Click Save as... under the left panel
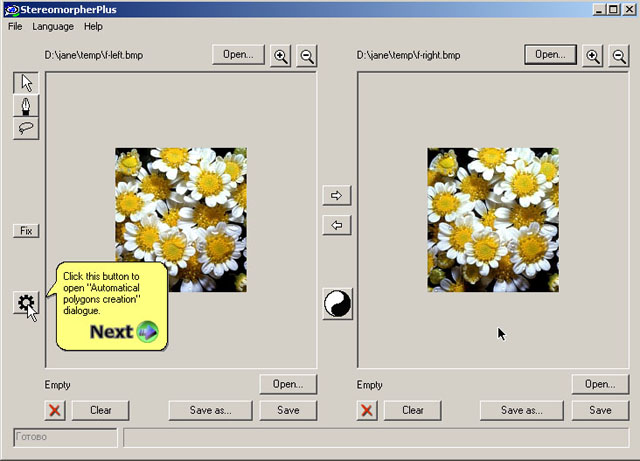 click(210, 410)
